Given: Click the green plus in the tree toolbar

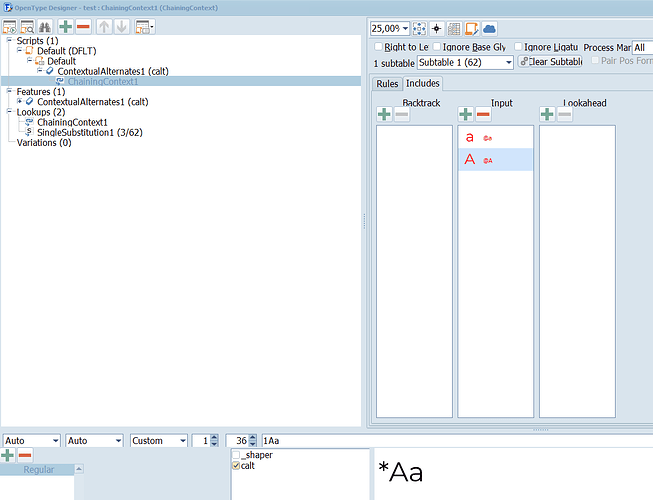Looking at the screenshot, I should (65, 27).
